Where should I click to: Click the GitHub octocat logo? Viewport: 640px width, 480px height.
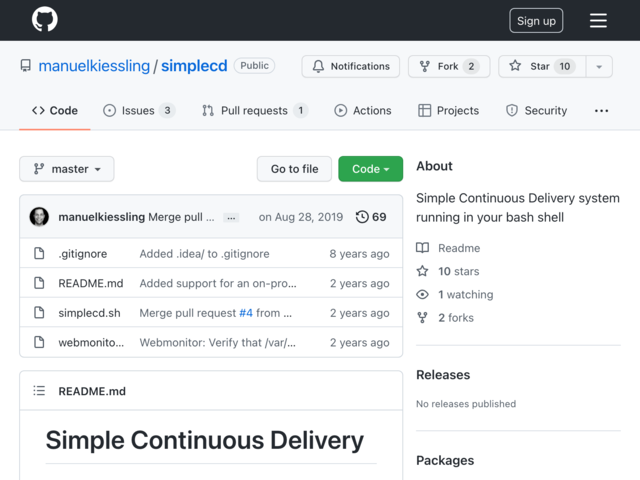[x=44, y=20]
